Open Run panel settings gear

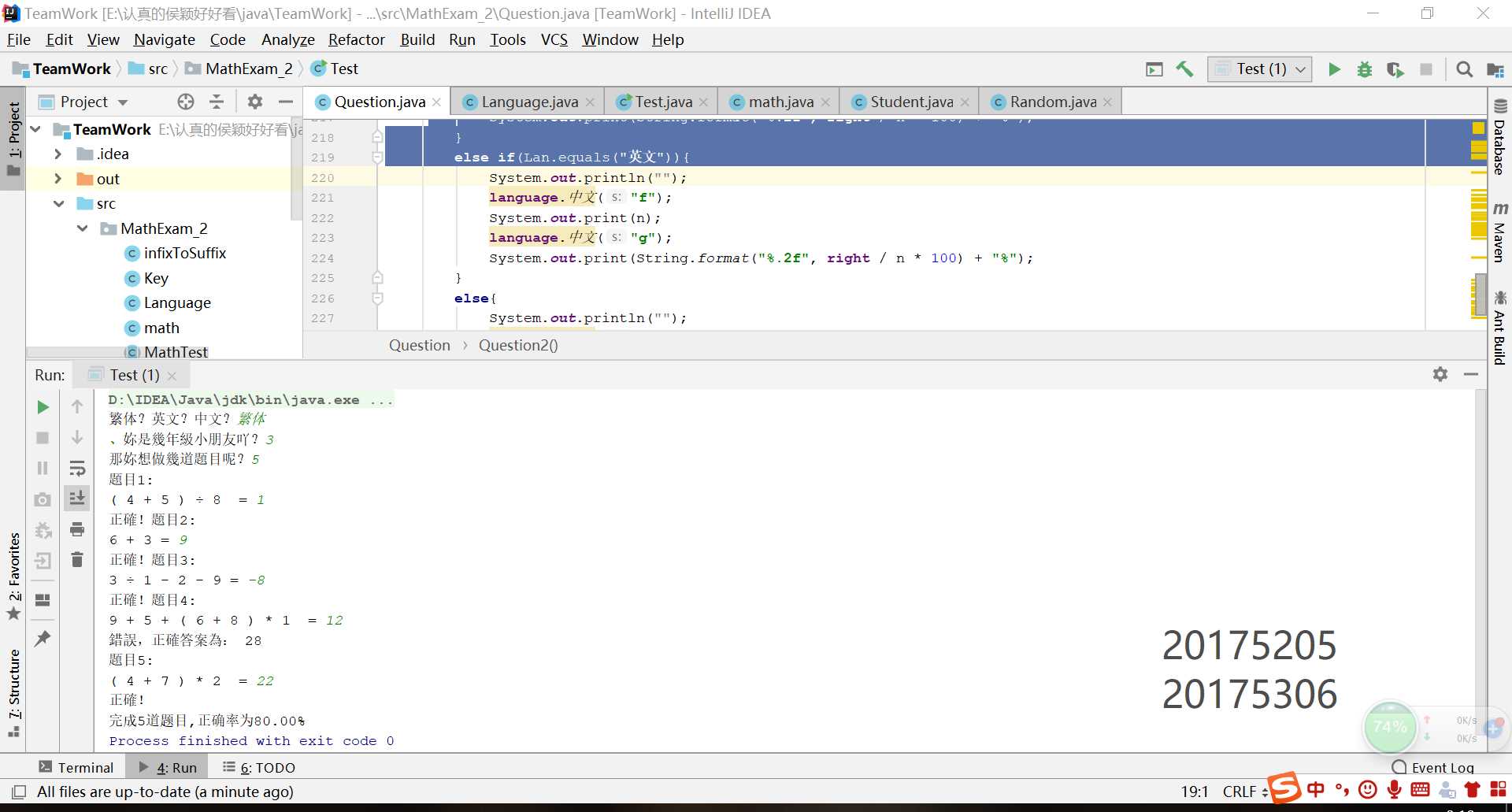1440,375
